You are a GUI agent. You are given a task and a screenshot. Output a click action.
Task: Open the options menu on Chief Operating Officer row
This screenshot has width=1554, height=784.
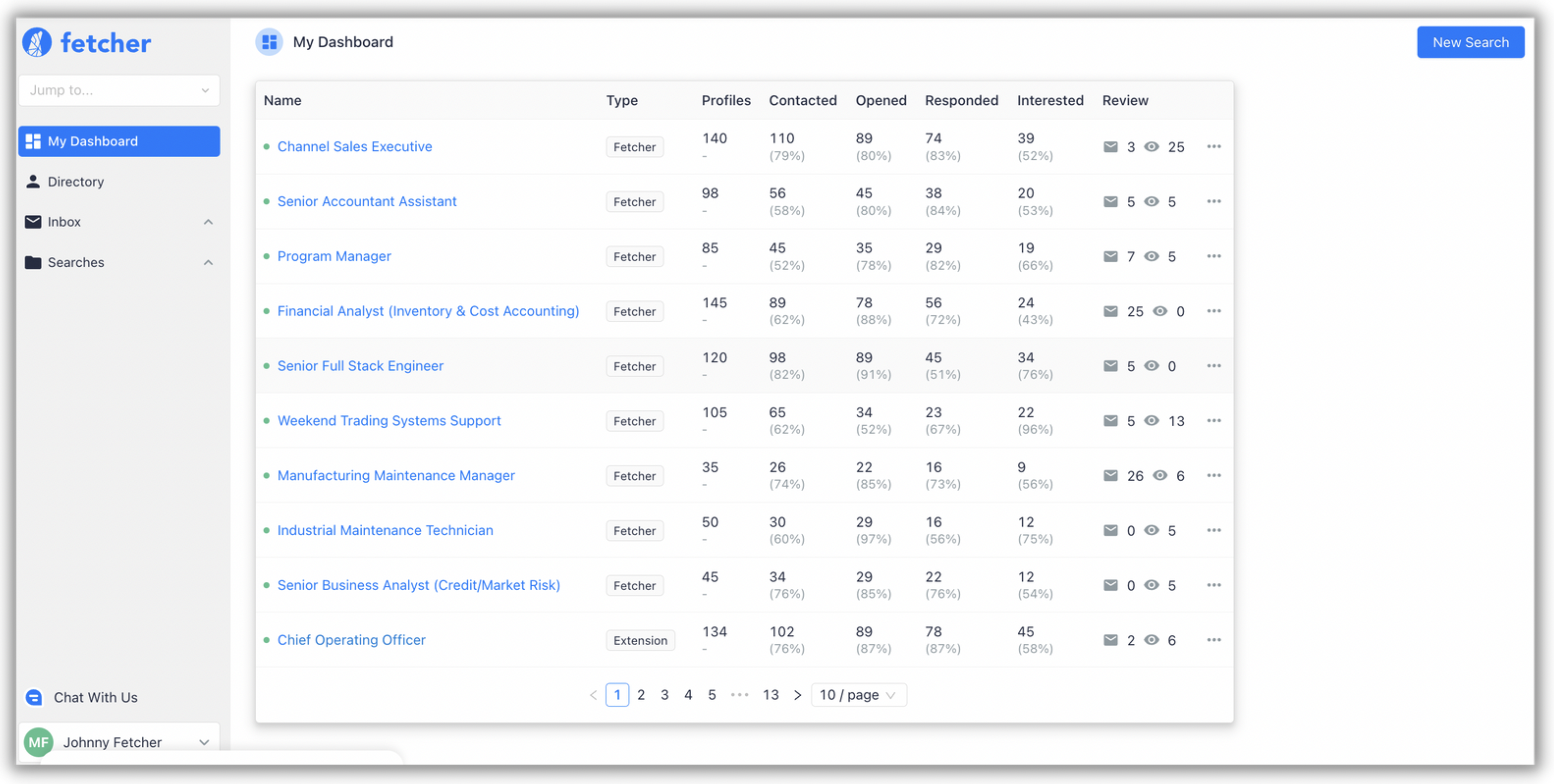pyautogui.click(x=1216, y=640)
